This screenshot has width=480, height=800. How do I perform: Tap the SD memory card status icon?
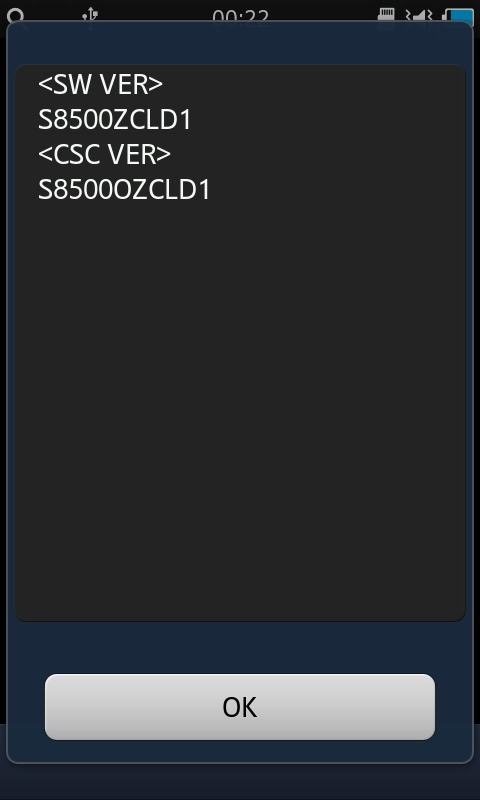point(386,15)
